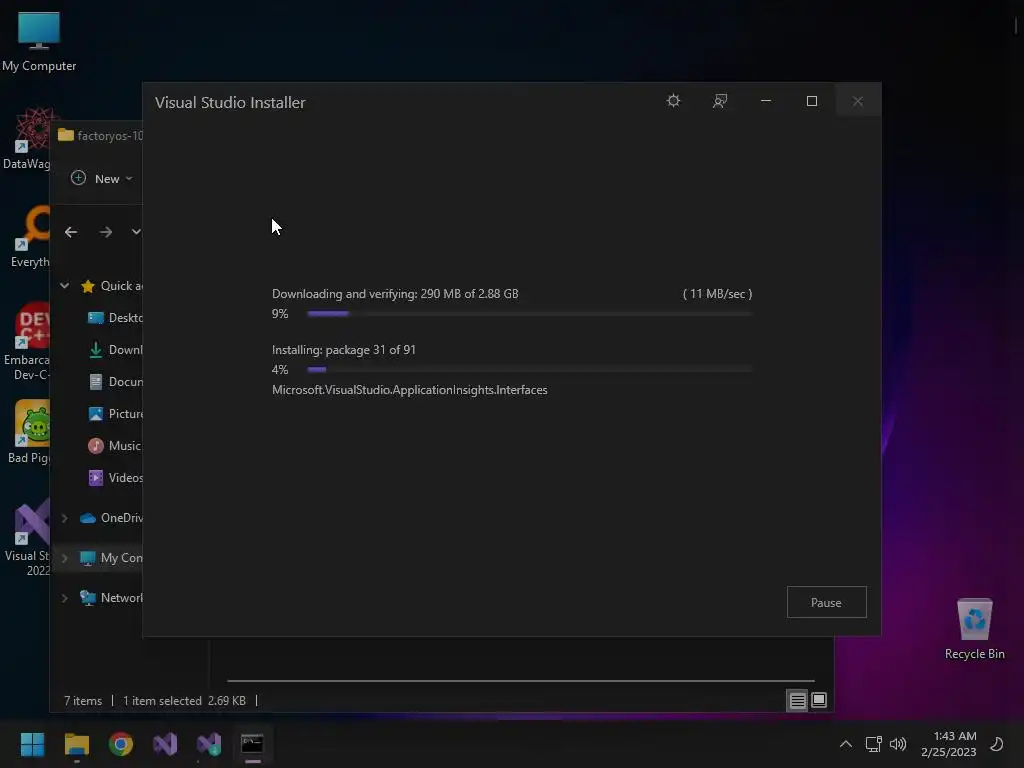Open File Explorer from the taskbar

pyautogui.click(x=76, y=744)
